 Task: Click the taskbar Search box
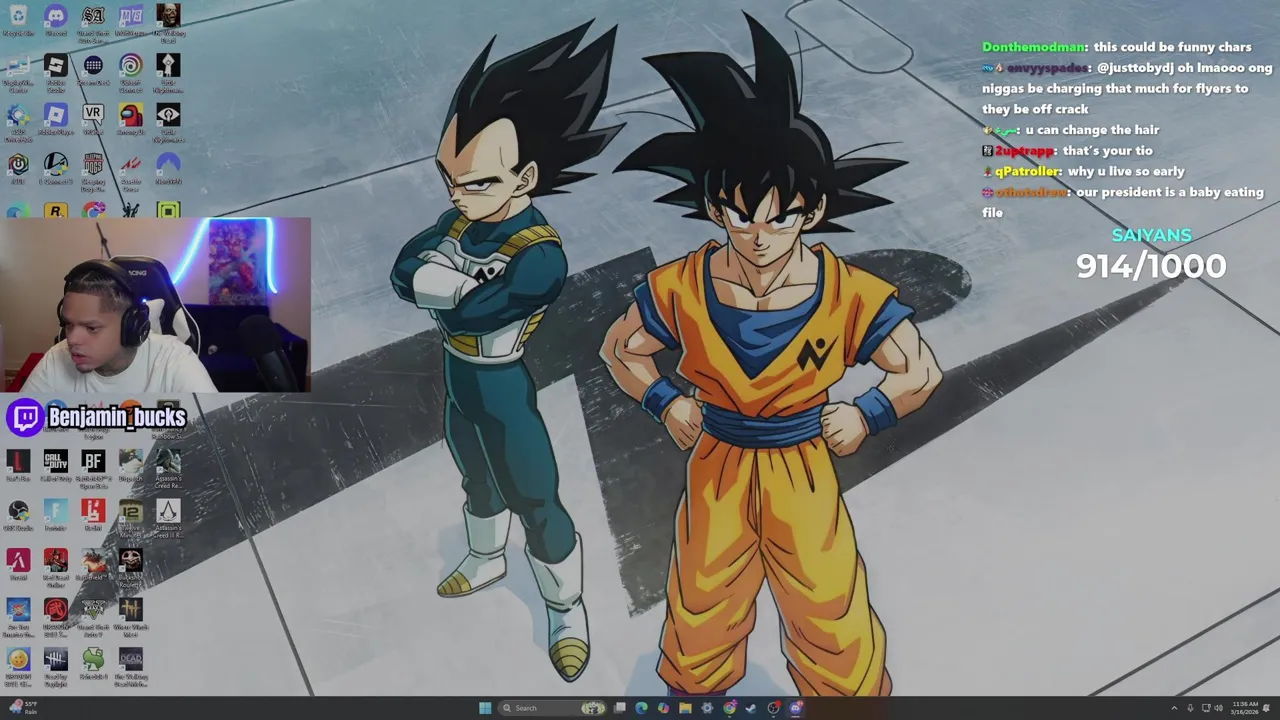tap(554, 708)
